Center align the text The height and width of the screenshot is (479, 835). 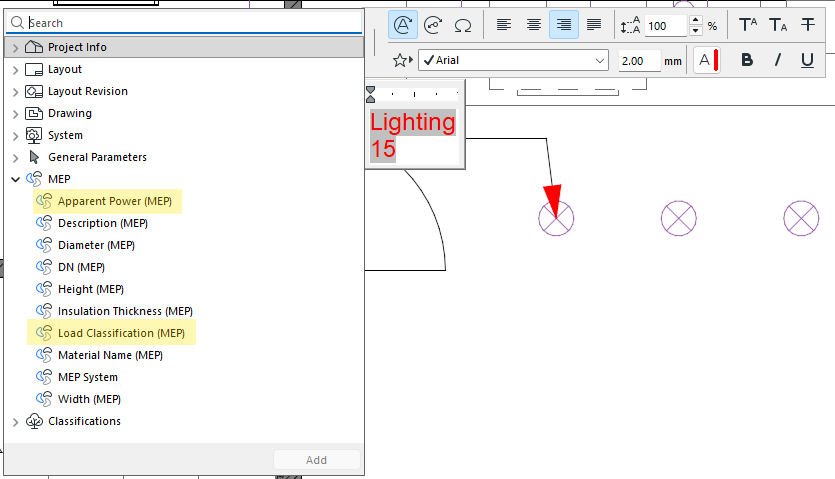pyautogui.click(x=534, y=25)
